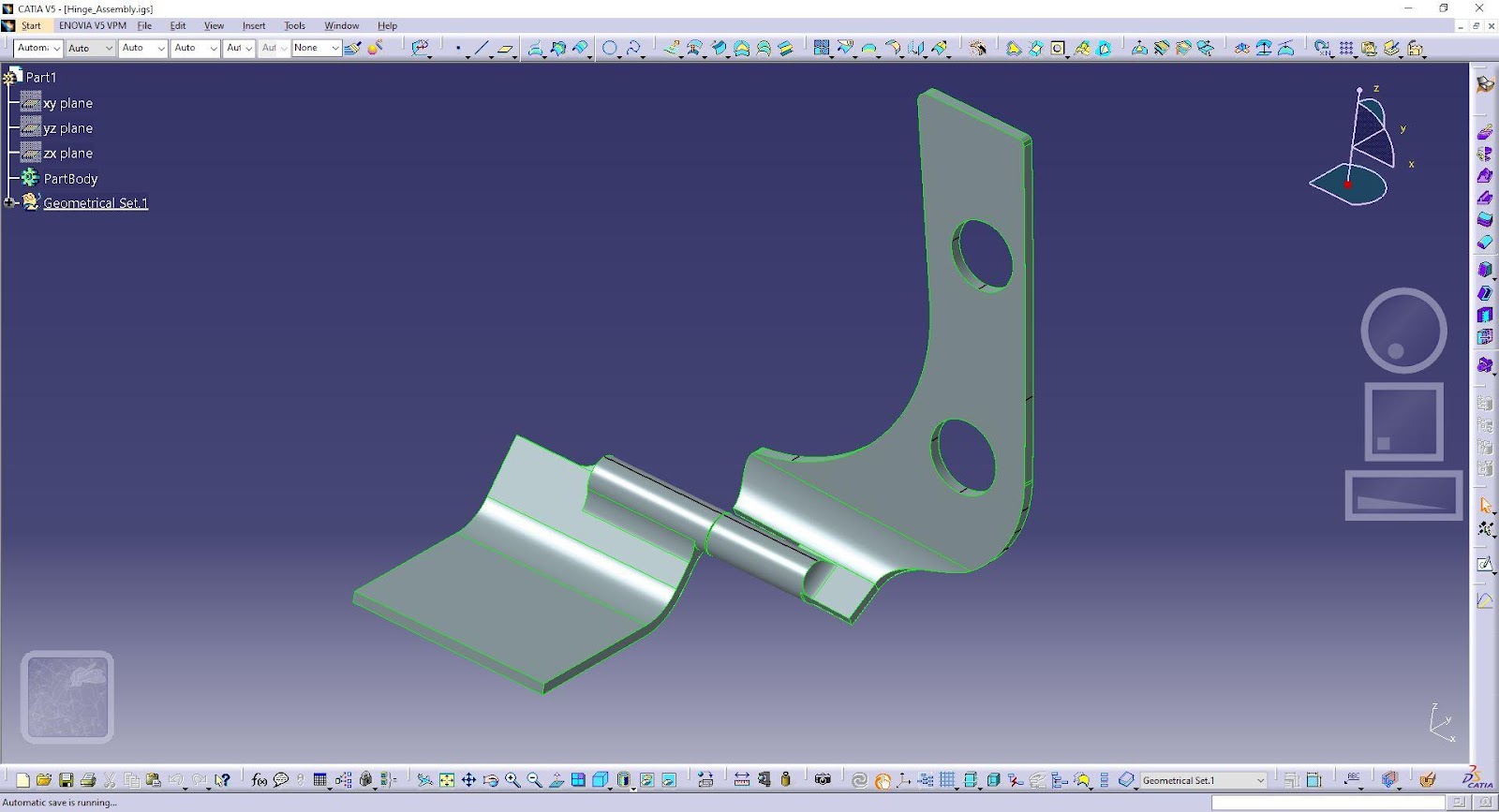Viewport: 1499px width, 812px height.
Task: Select the Pan view tool
Action: 468,780
